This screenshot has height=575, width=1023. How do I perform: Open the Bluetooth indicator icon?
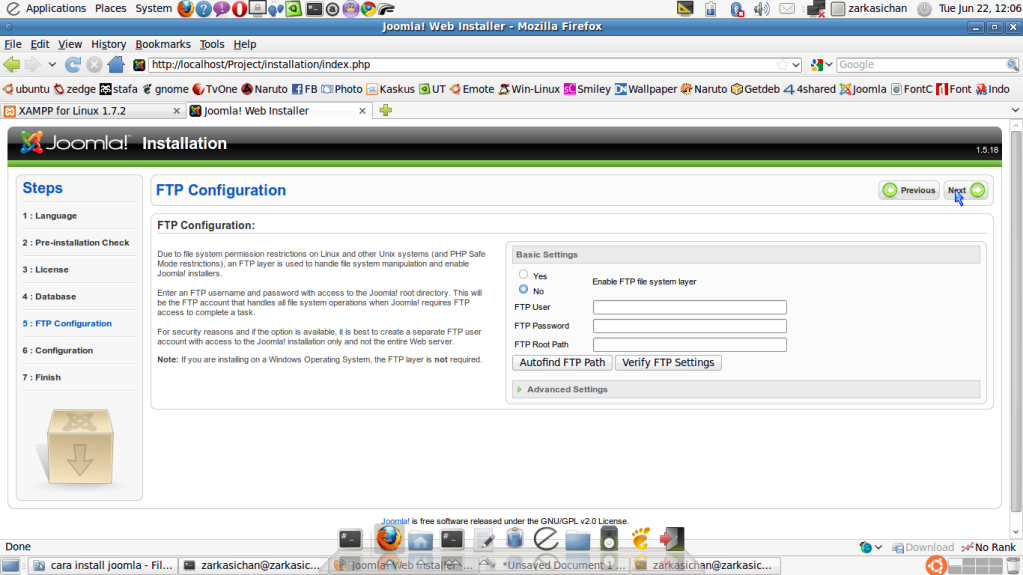pos(737,8)
